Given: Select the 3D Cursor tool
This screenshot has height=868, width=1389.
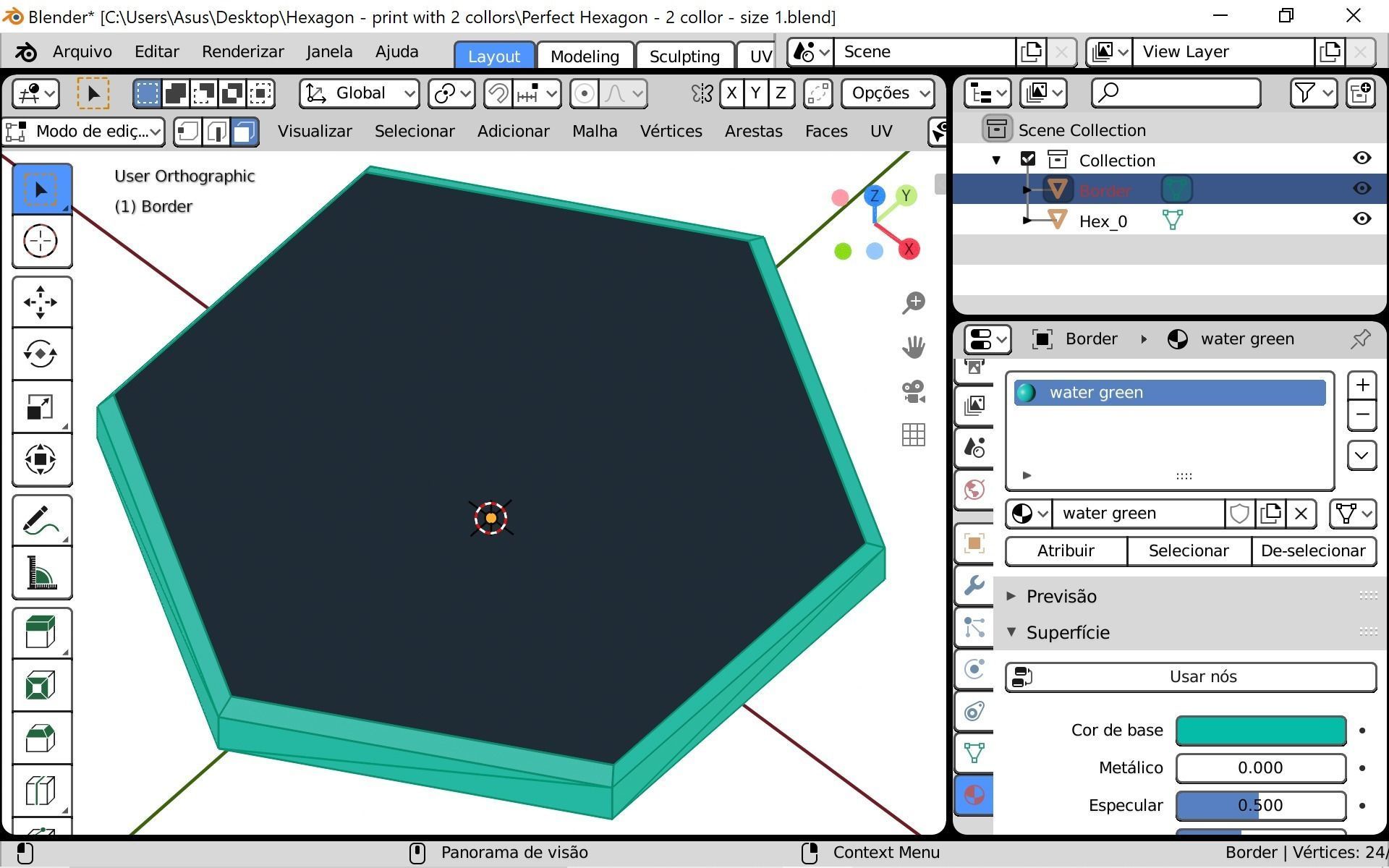Looking at the screenshot, I should coord(41,242).
